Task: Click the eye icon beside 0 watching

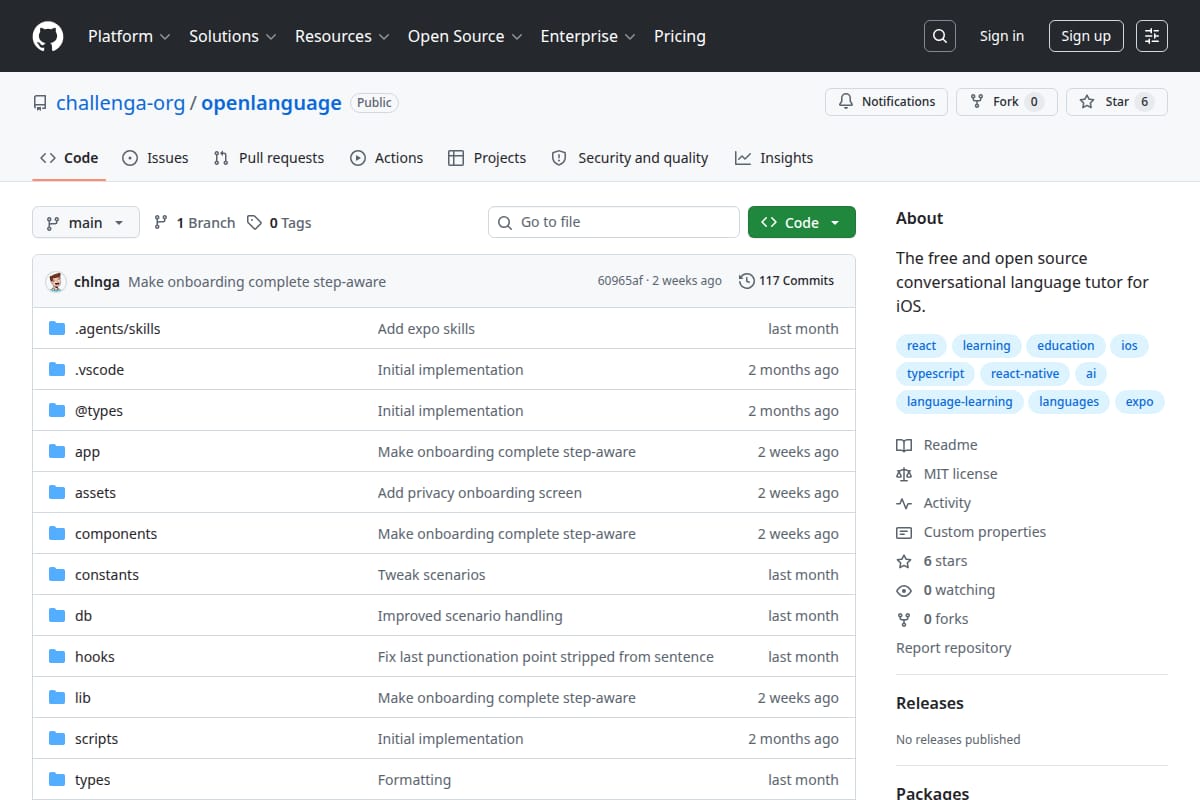Action: 904,590
